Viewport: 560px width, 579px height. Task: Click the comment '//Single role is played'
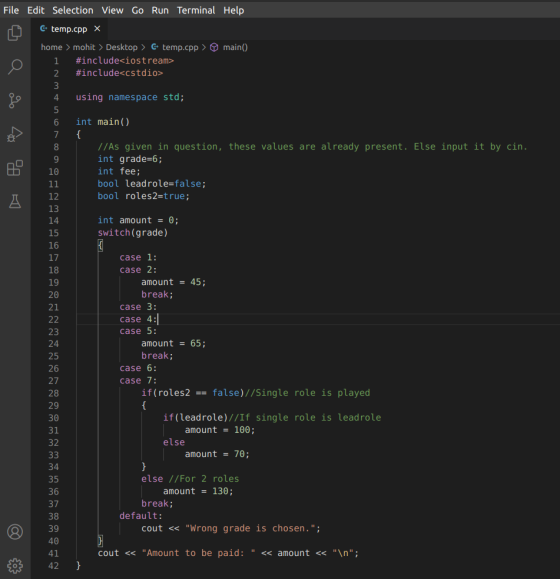tap(307, 393)
